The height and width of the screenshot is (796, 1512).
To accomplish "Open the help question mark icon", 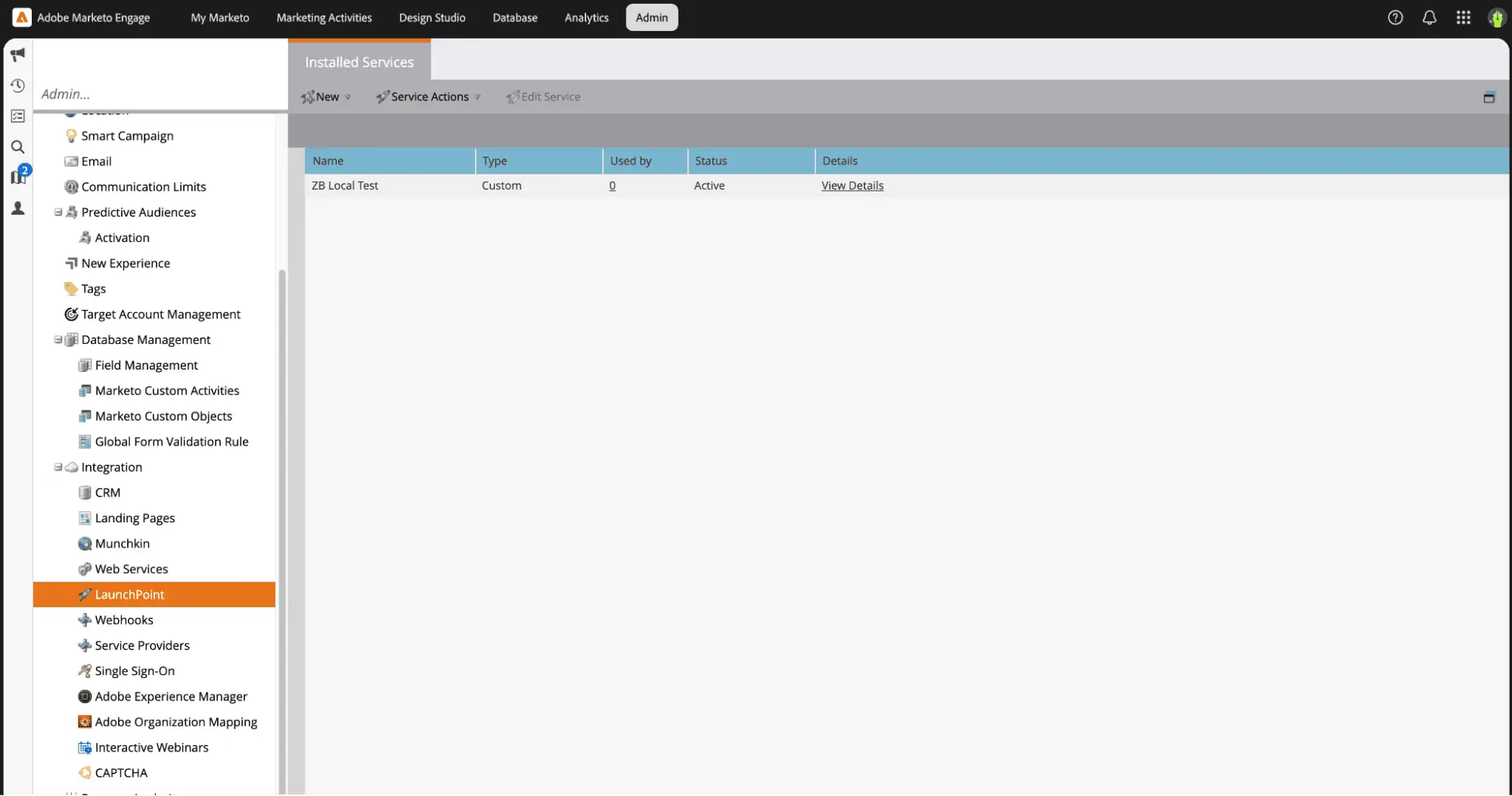I will click(x=1395, y=17).
